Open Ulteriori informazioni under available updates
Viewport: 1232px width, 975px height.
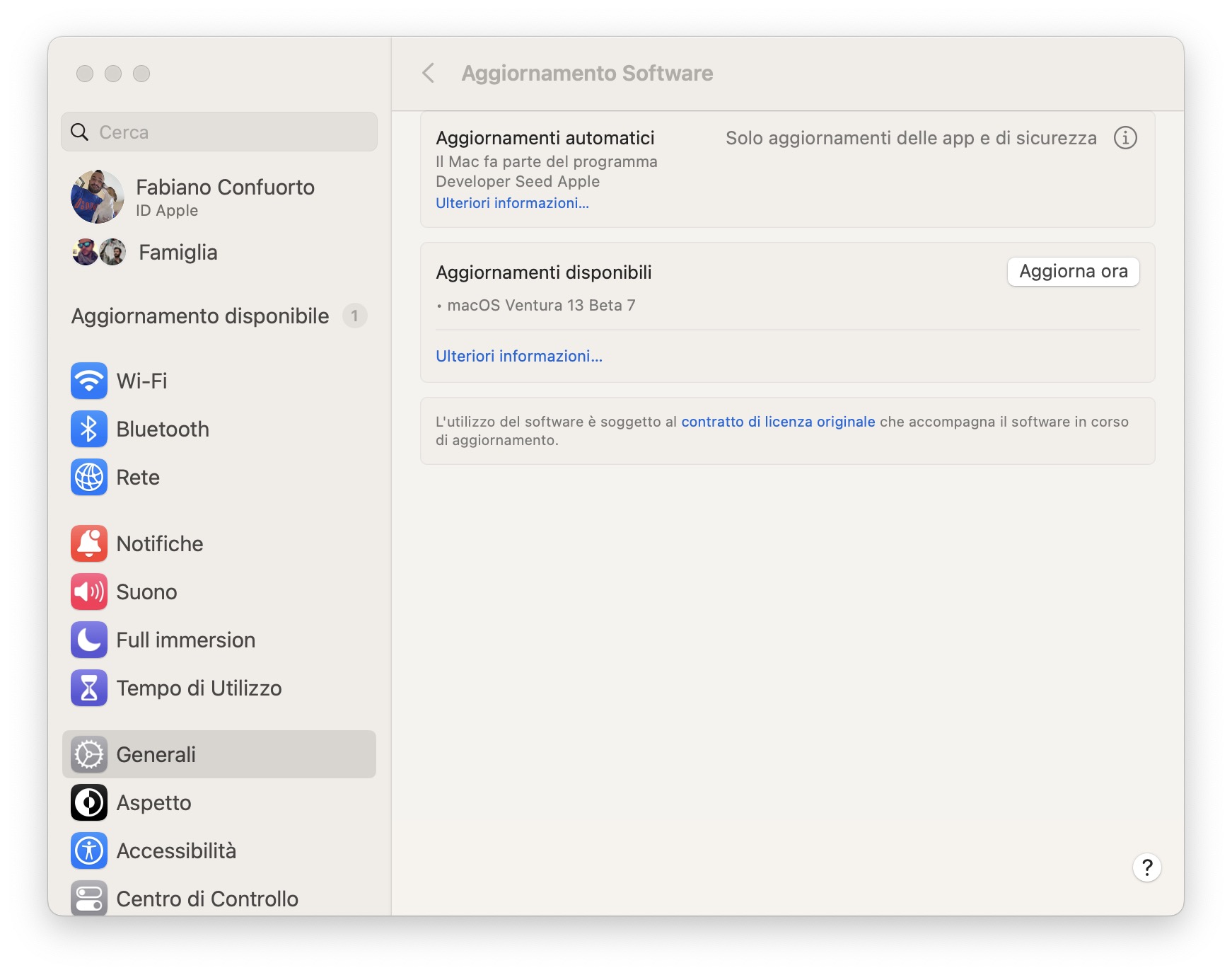[x=519, y=356]
